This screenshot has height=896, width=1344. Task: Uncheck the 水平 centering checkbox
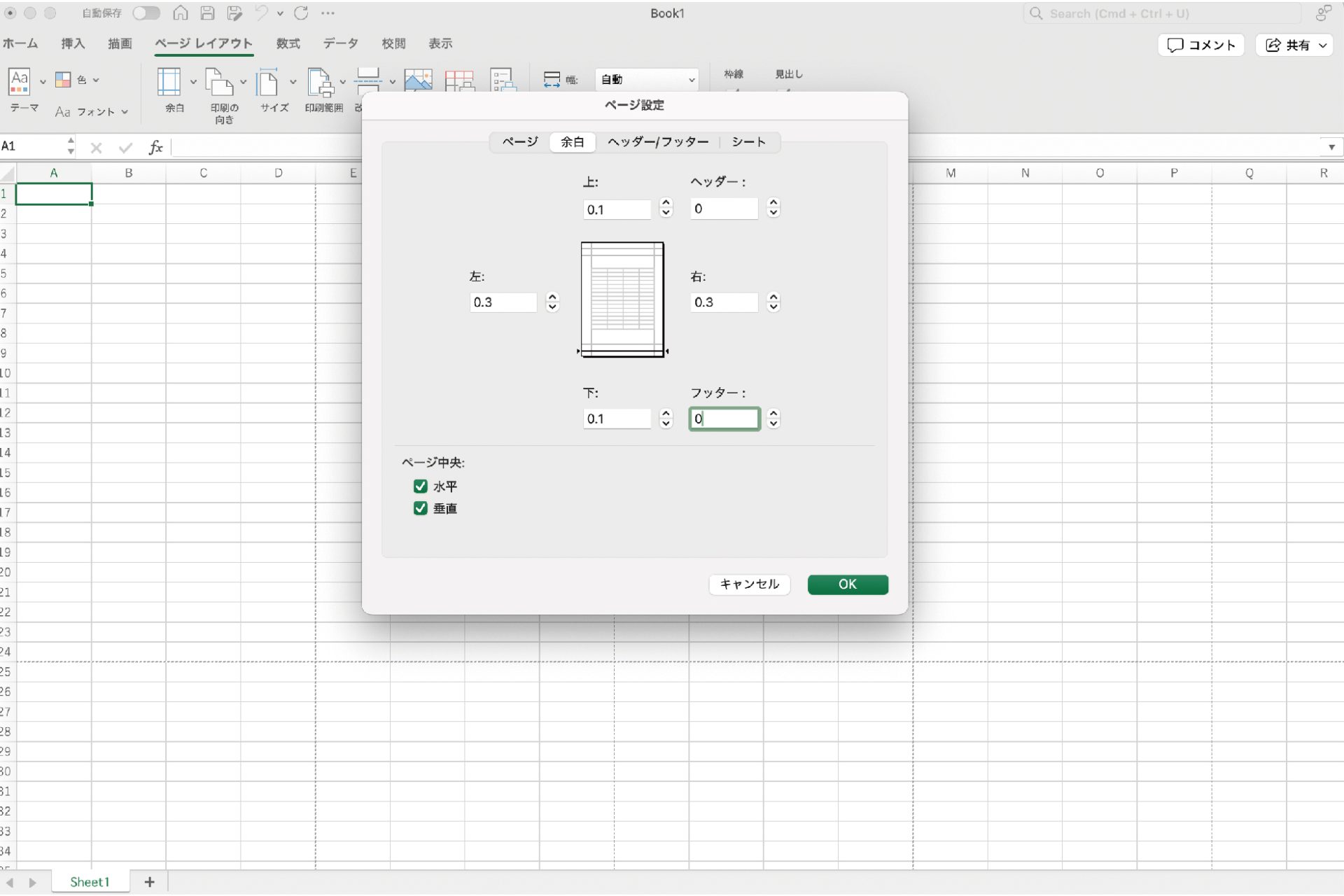[x=420, y=486]
